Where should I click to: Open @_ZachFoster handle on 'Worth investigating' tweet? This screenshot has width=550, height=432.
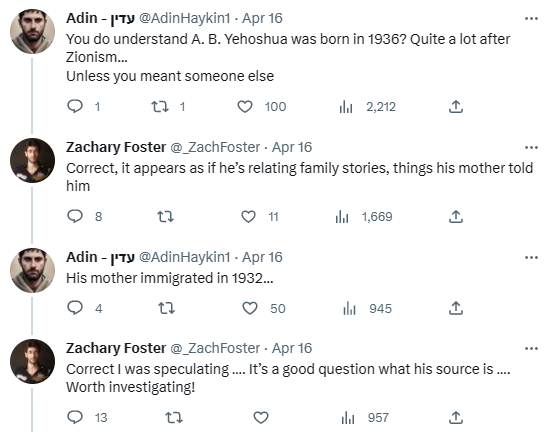coord(215,348)
